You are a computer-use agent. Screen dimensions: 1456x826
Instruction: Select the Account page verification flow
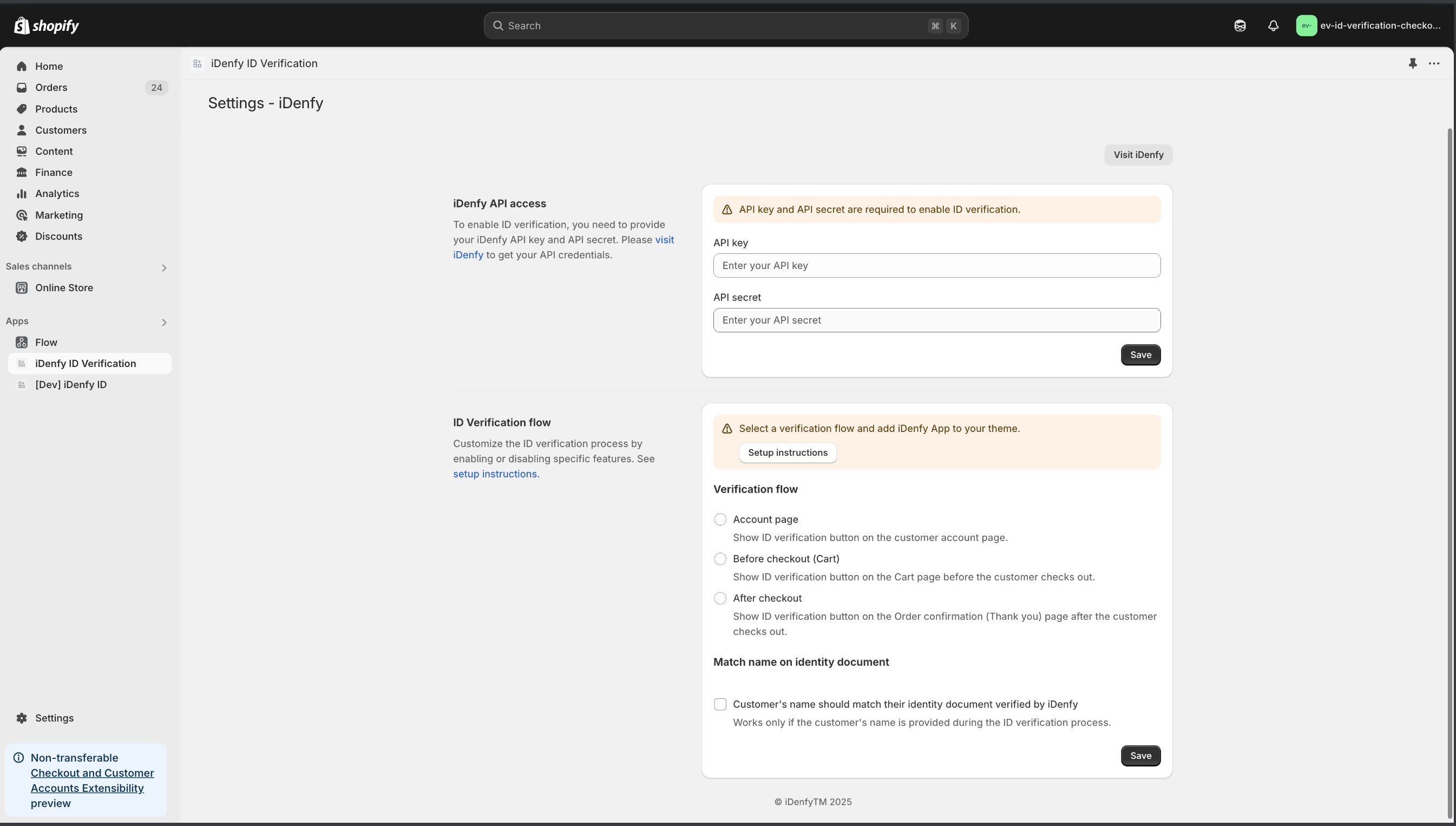pos(720,519)
